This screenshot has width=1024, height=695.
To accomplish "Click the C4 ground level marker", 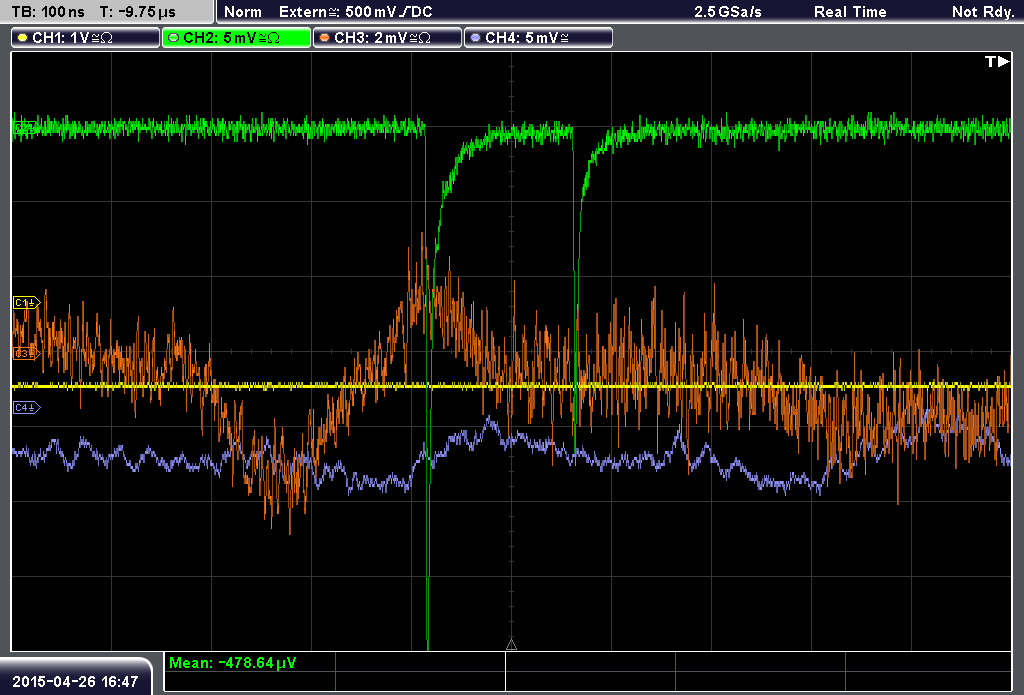I will click(27, 408).
